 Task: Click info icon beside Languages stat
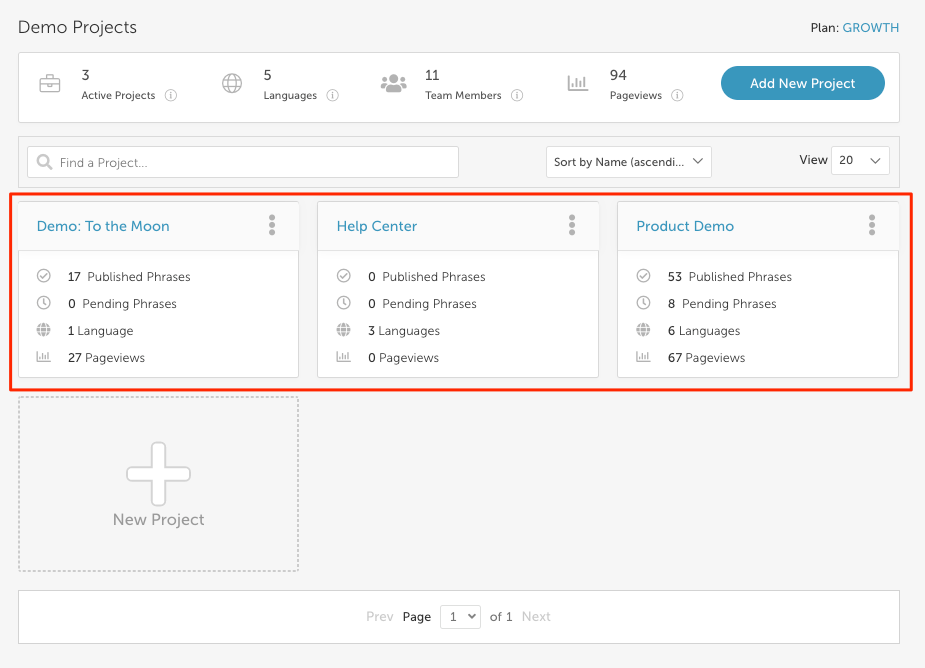(x=333, y=95)
